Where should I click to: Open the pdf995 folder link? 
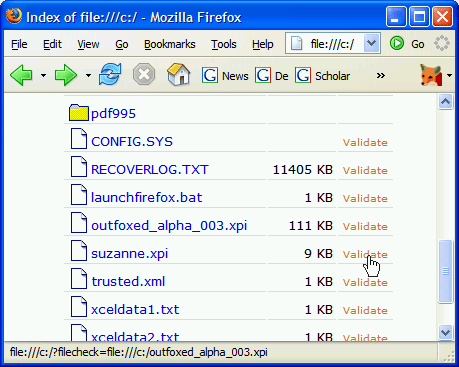tap(113, 114)
